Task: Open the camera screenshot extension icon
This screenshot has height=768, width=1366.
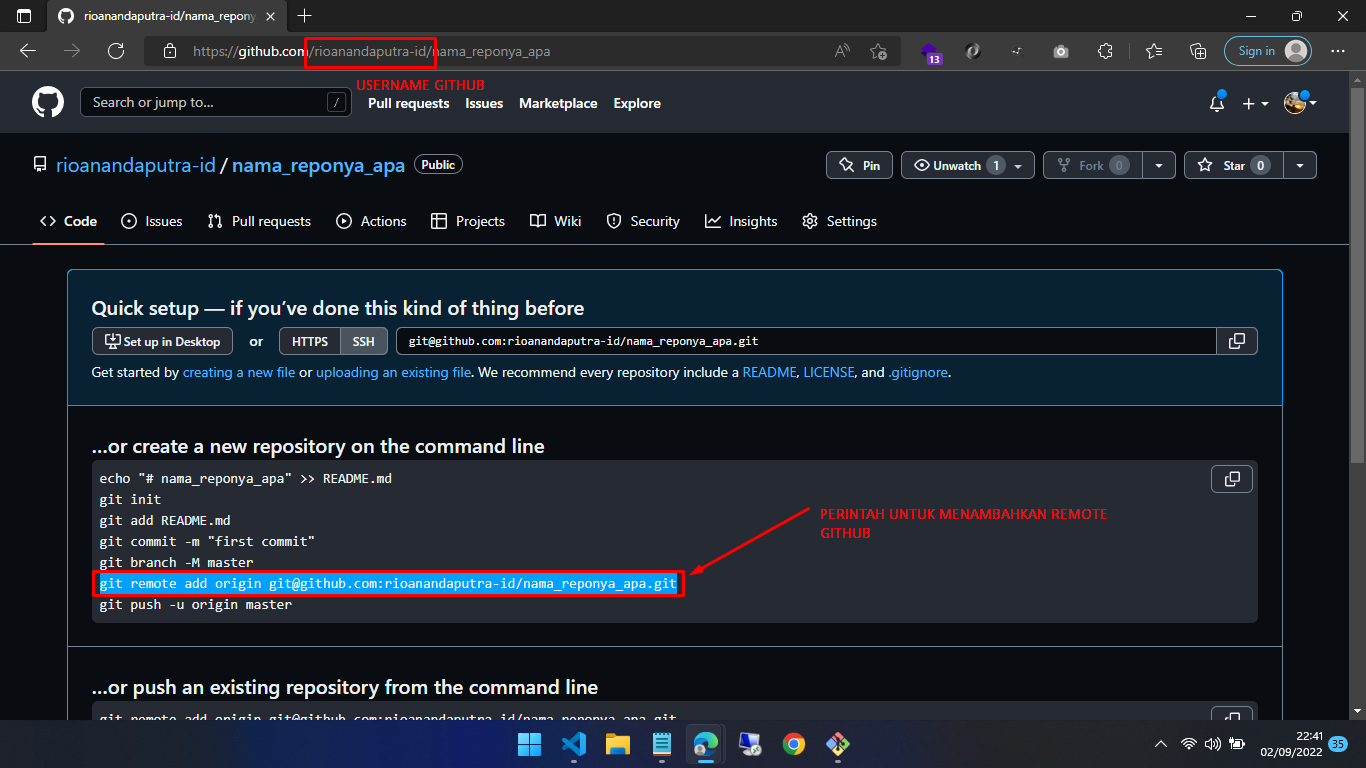Action: (1061, 51)
